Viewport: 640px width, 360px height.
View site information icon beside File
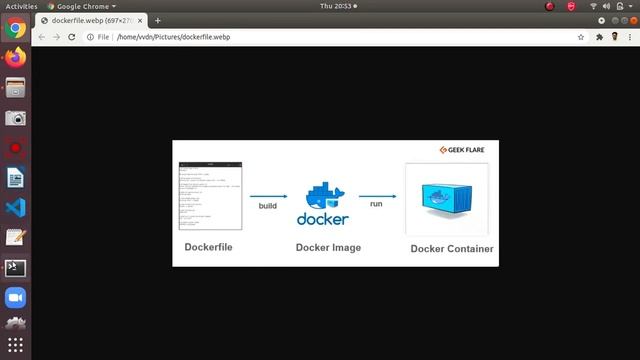(90, 37)
